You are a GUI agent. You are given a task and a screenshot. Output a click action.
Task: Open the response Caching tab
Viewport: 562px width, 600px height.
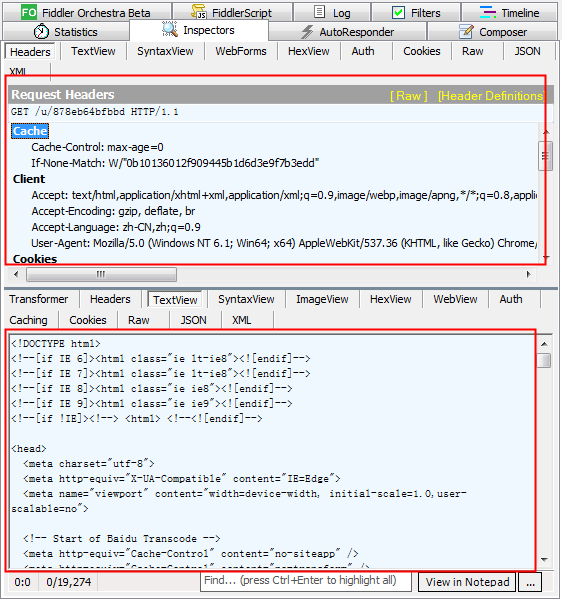pyautogui.click(x=28, y=320)
